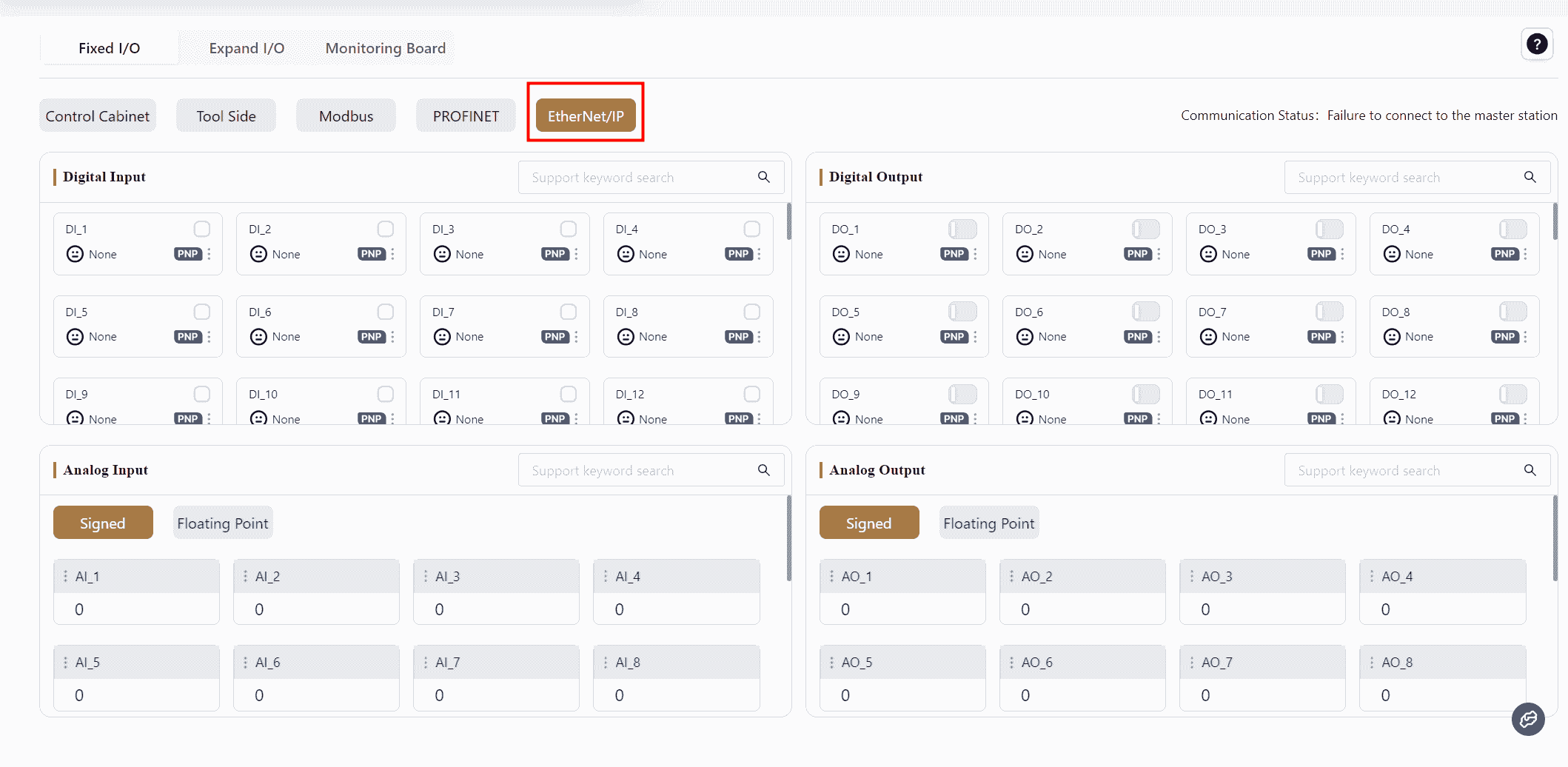The width and height of the screenshot is (1568, 767).
Task: Click the smiley face icon under DI_1
Action: (75, 255)
